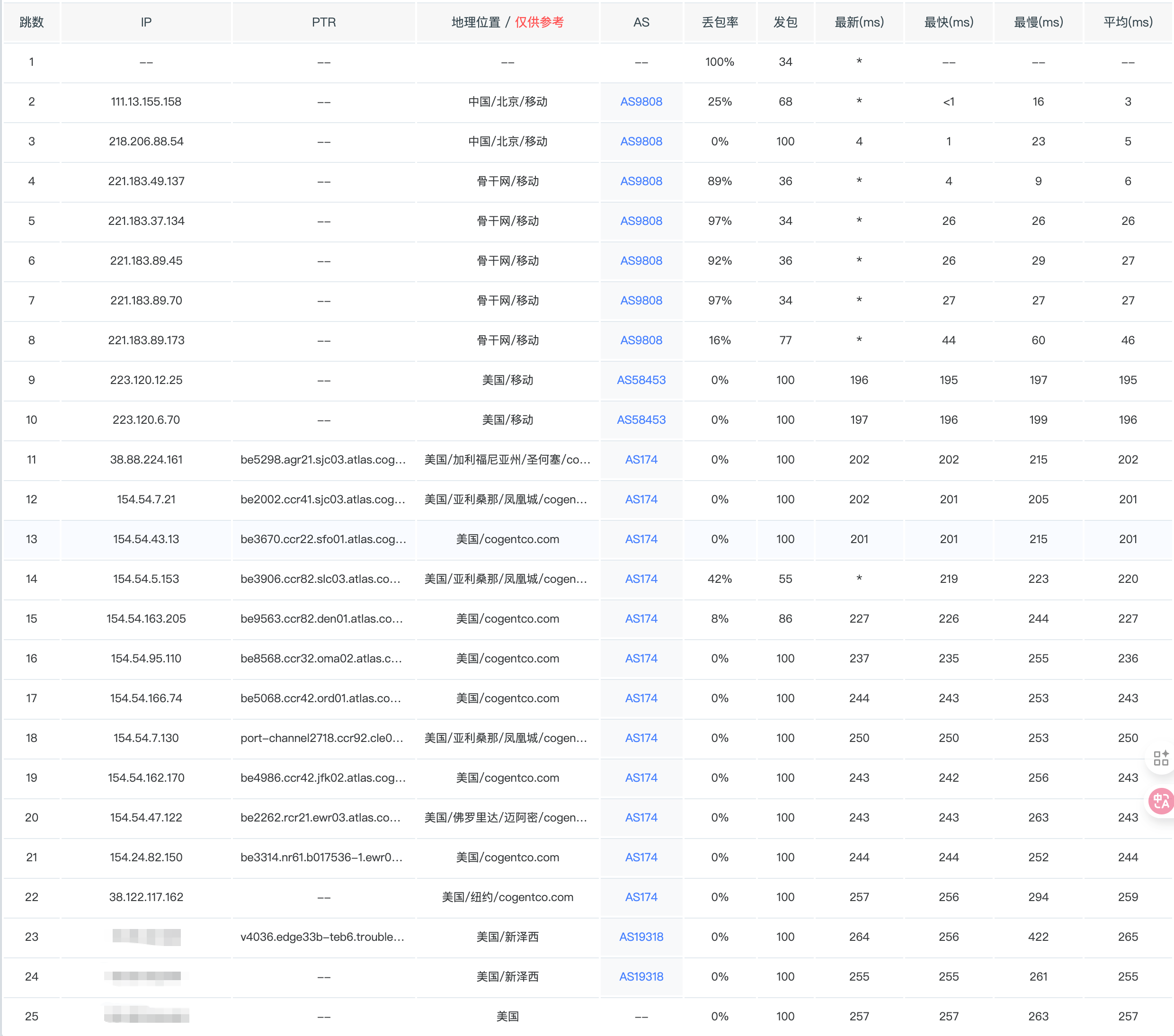Click AS19318 link in hop 24 row
This screenshot has height=1036, width=1174.
click(x=641, y=976)
